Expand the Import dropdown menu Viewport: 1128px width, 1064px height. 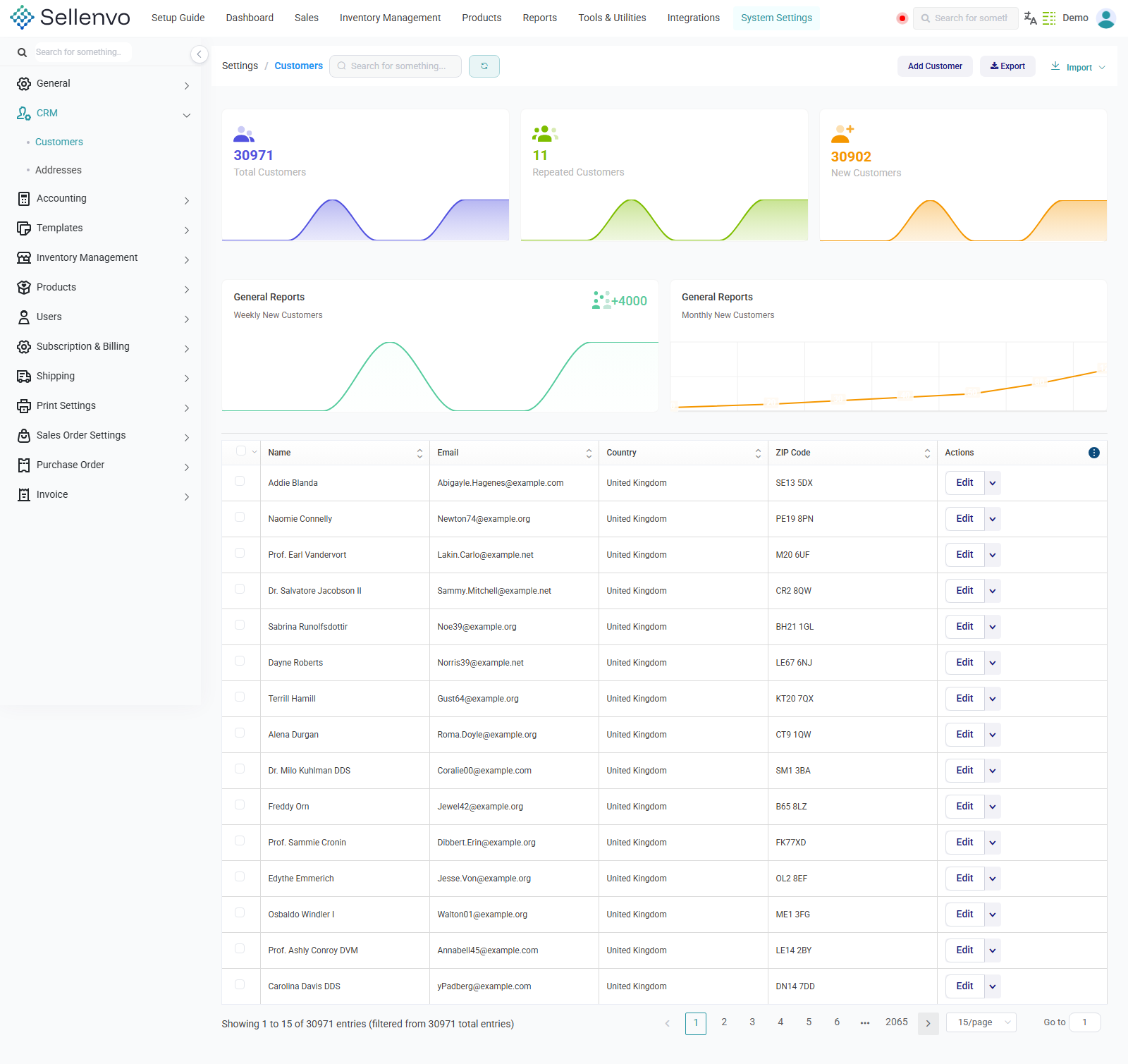pyautogui.click(x=1078, y=67)
